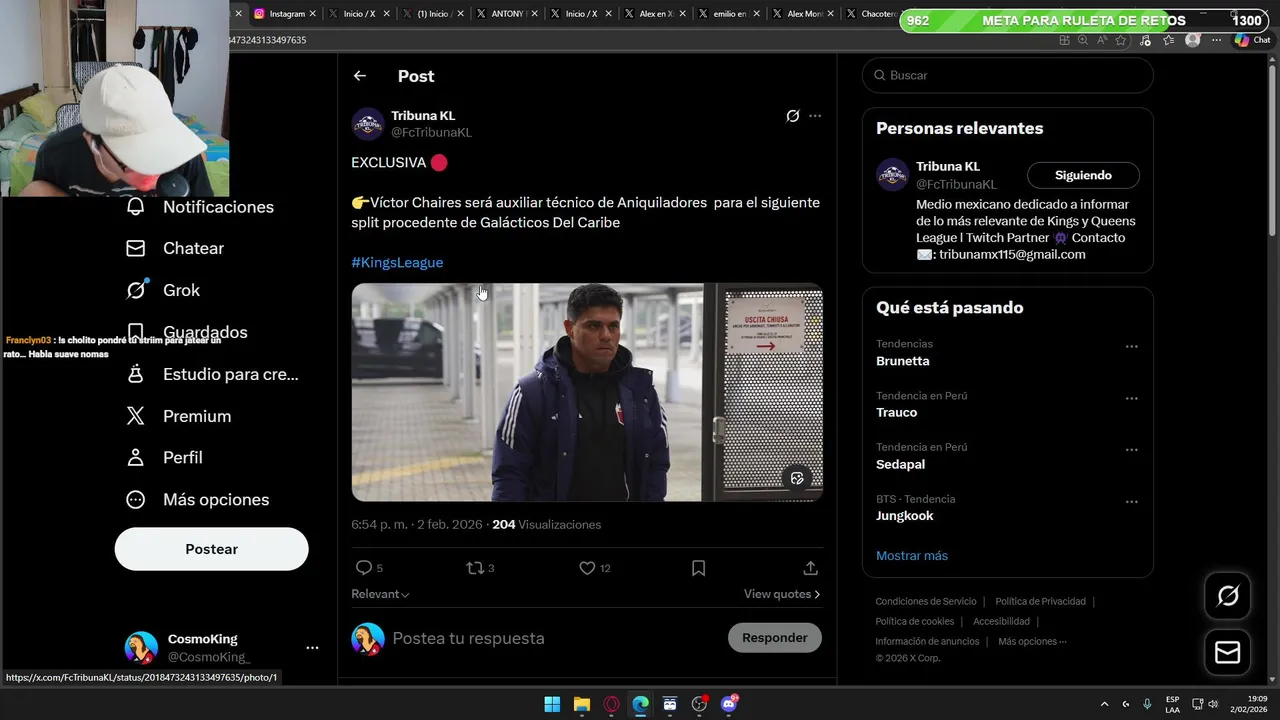Switch to the Alex en X tab

654,14
